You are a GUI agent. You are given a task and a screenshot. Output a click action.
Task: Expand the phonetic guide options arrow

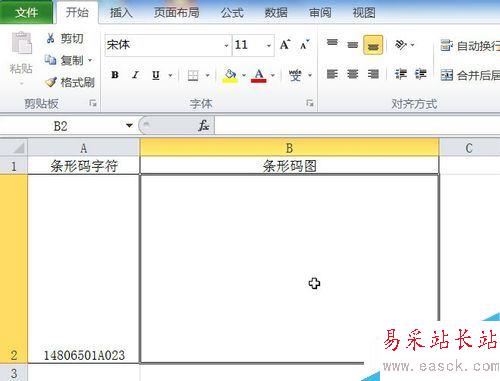310,75
